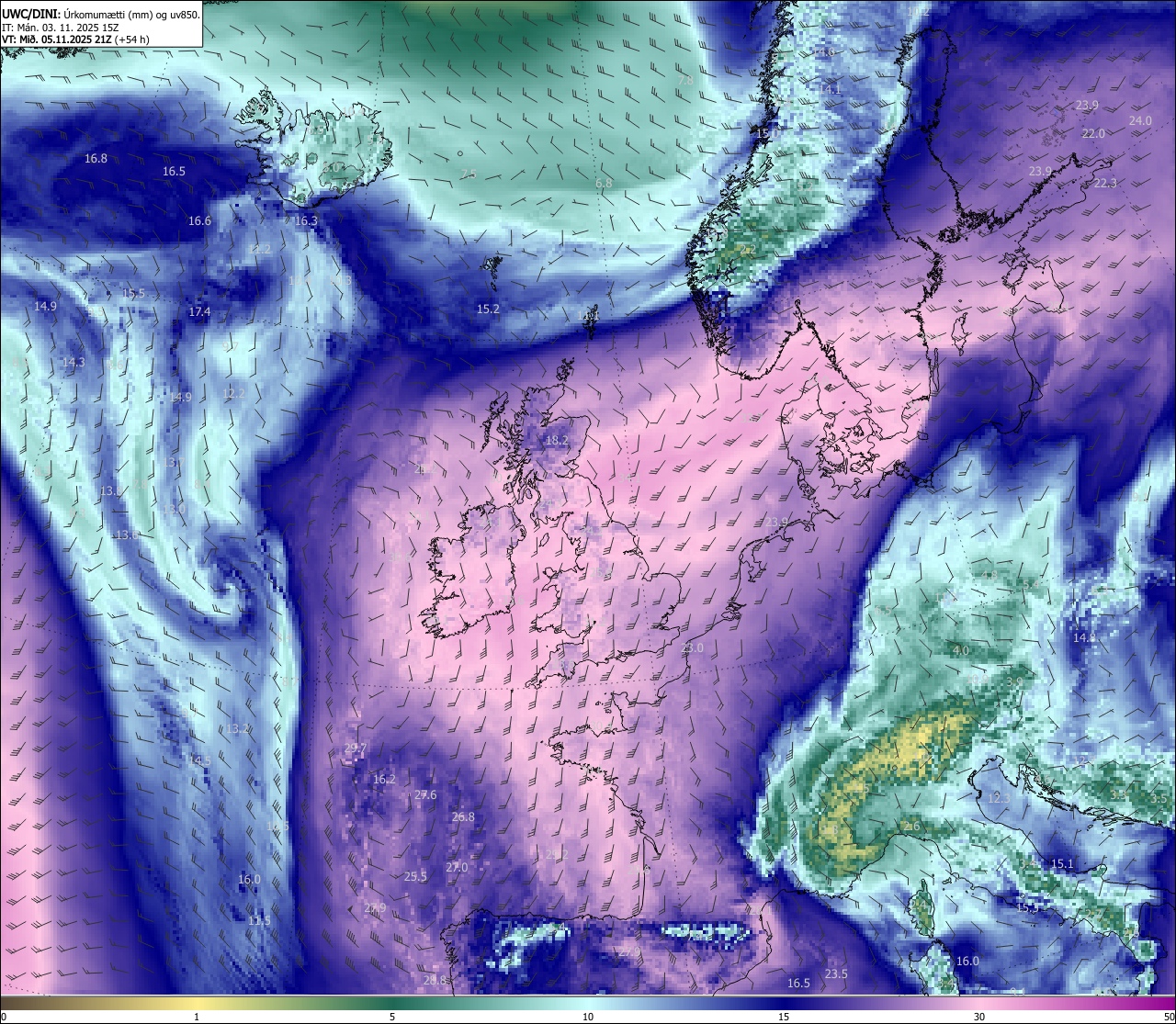Click the 15.1 value over Italy
Screen dimensions: 1176x1024
click(1061, 864)
